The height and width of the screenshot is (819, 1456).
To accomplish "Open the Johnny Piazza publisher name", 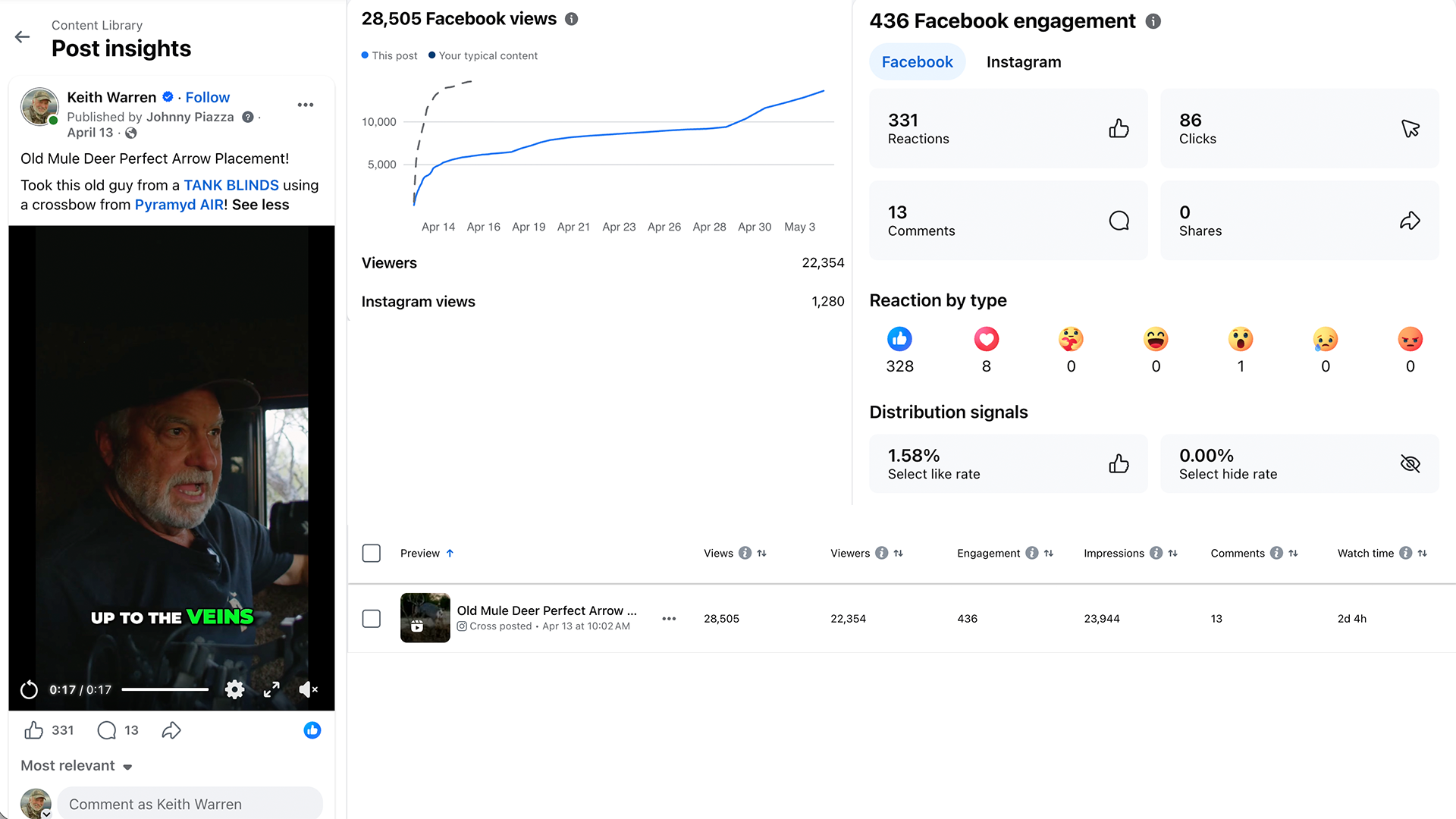I will tap(190, 117).
